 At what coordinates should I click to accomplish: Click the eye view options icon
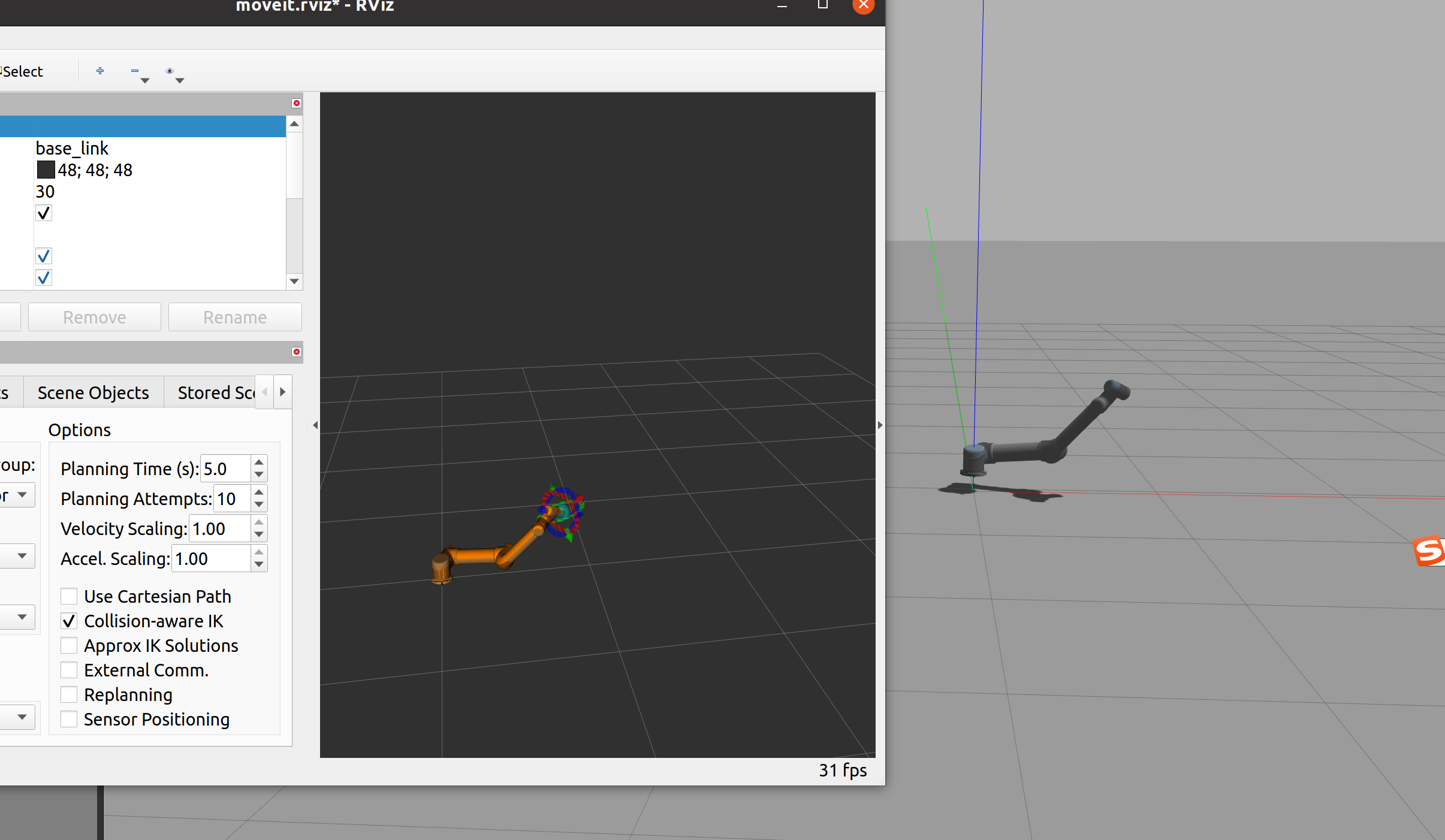pyautogui.click(x=170, y=71)
